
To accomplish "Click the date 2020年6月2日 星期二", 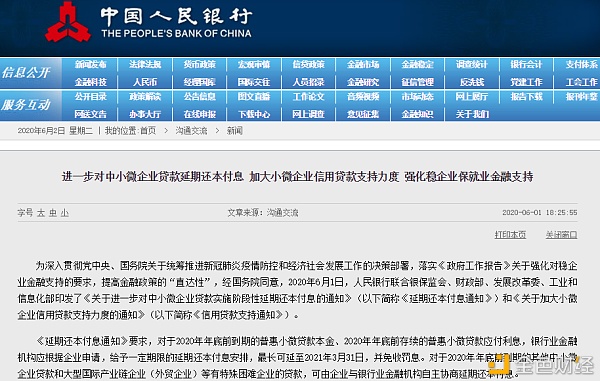I will coord(55,131).
